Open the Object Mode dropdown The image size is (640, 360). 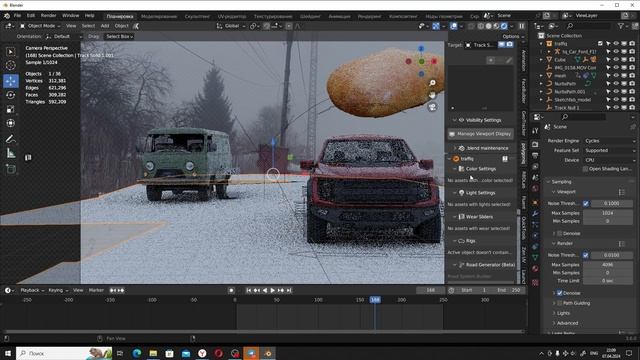[40, 26]
